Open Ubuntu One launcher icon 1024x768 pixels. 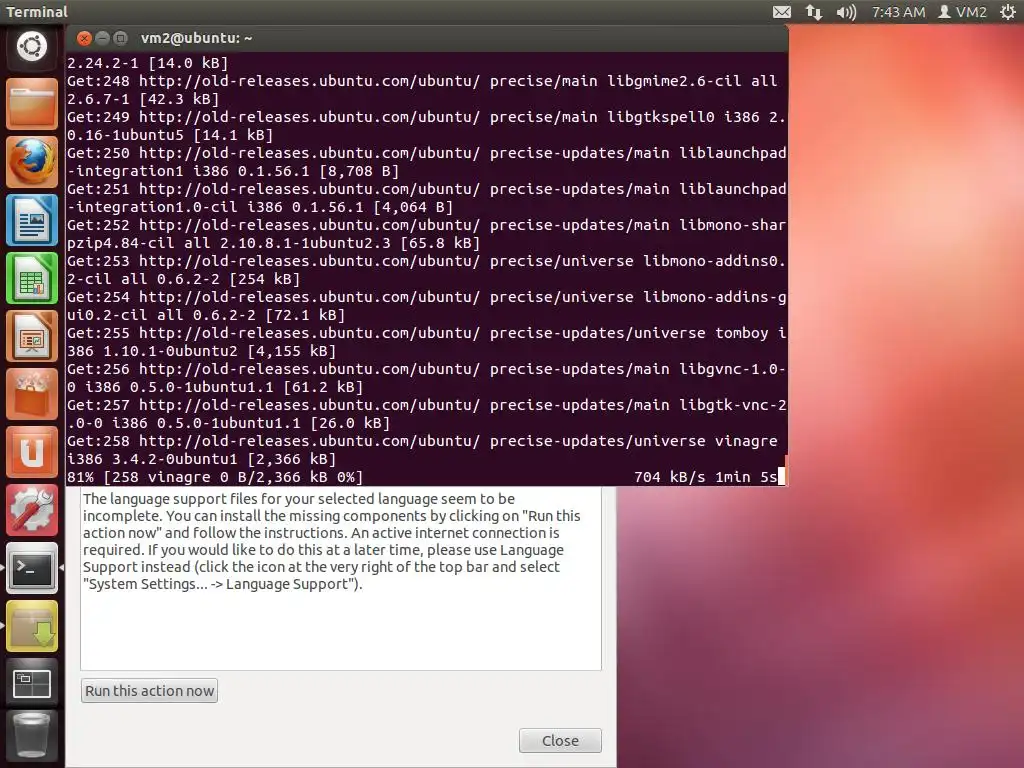click(x=31, y=453)
